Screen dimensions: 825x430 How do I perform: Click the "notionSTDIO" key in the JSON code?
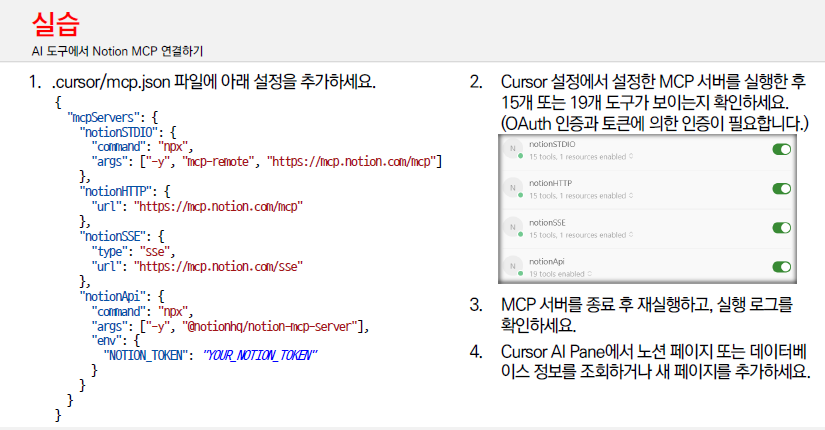118,132
